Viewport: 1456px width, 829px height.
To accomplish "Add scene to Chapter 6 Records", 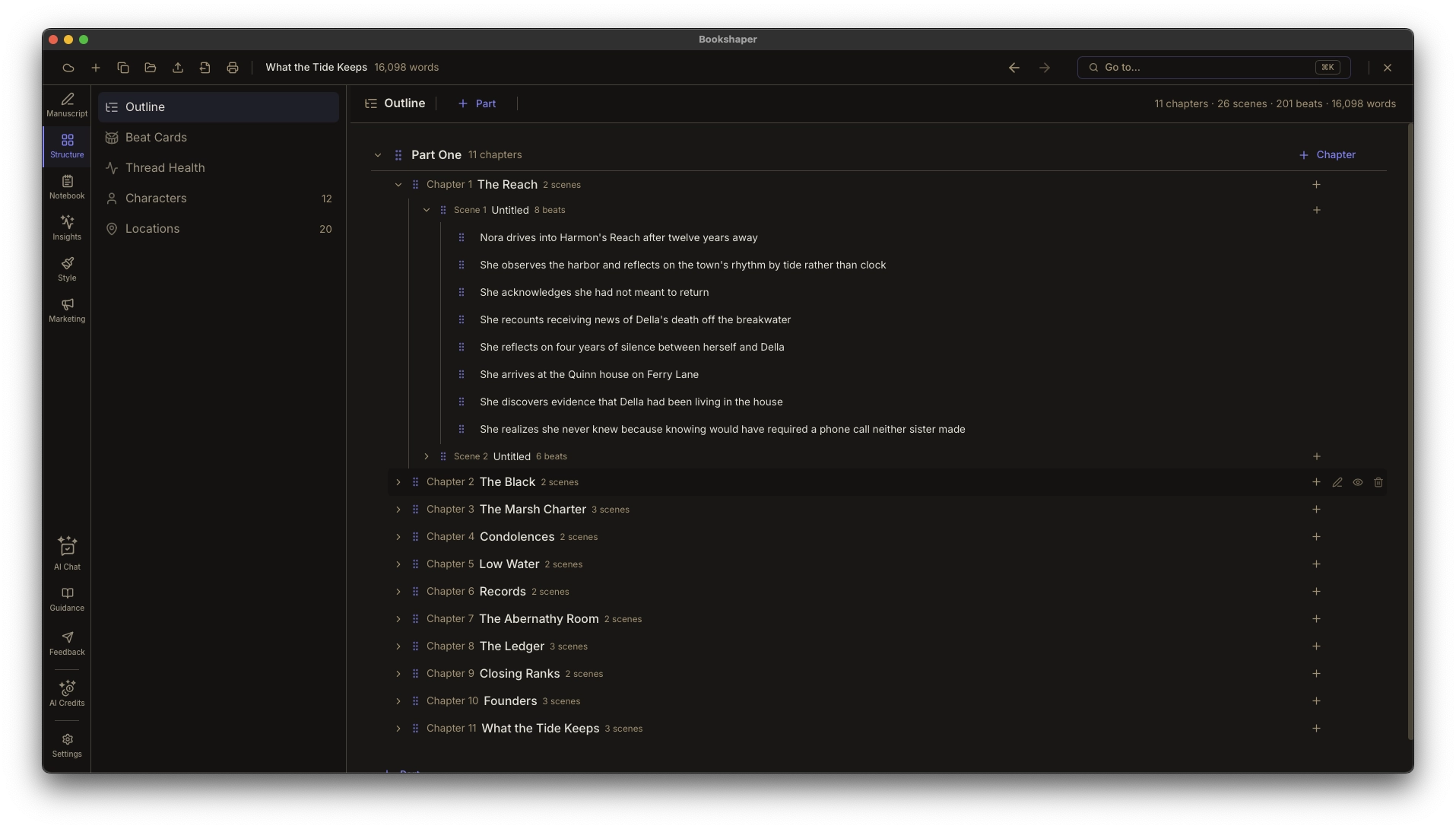I will tap(1316, 592).
